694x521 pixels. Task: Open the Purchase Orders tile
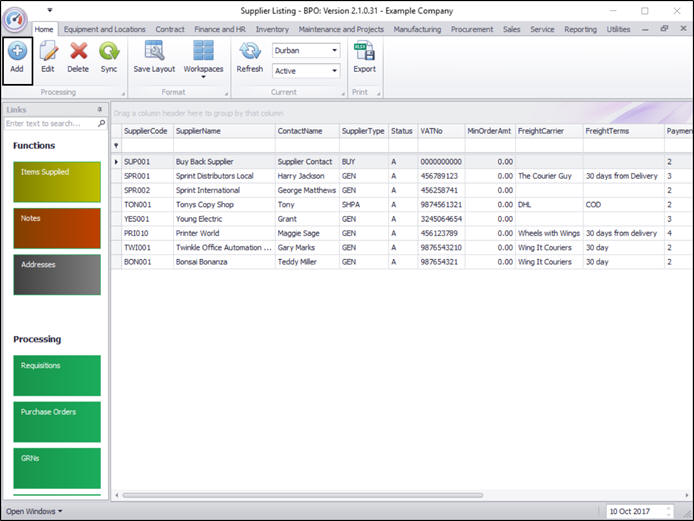[57, 421]
